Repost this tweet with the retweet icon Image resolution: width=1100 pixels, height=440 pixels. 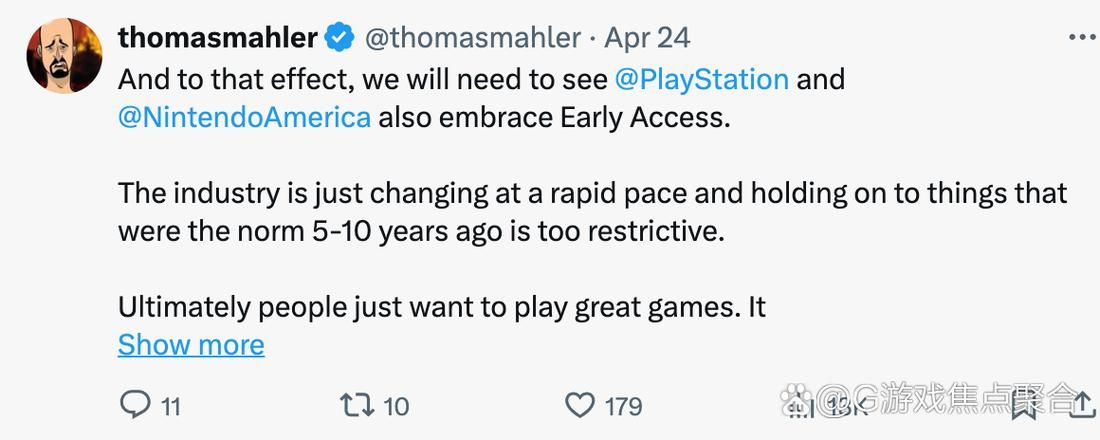pyautogui.click(x=355, y=405)
